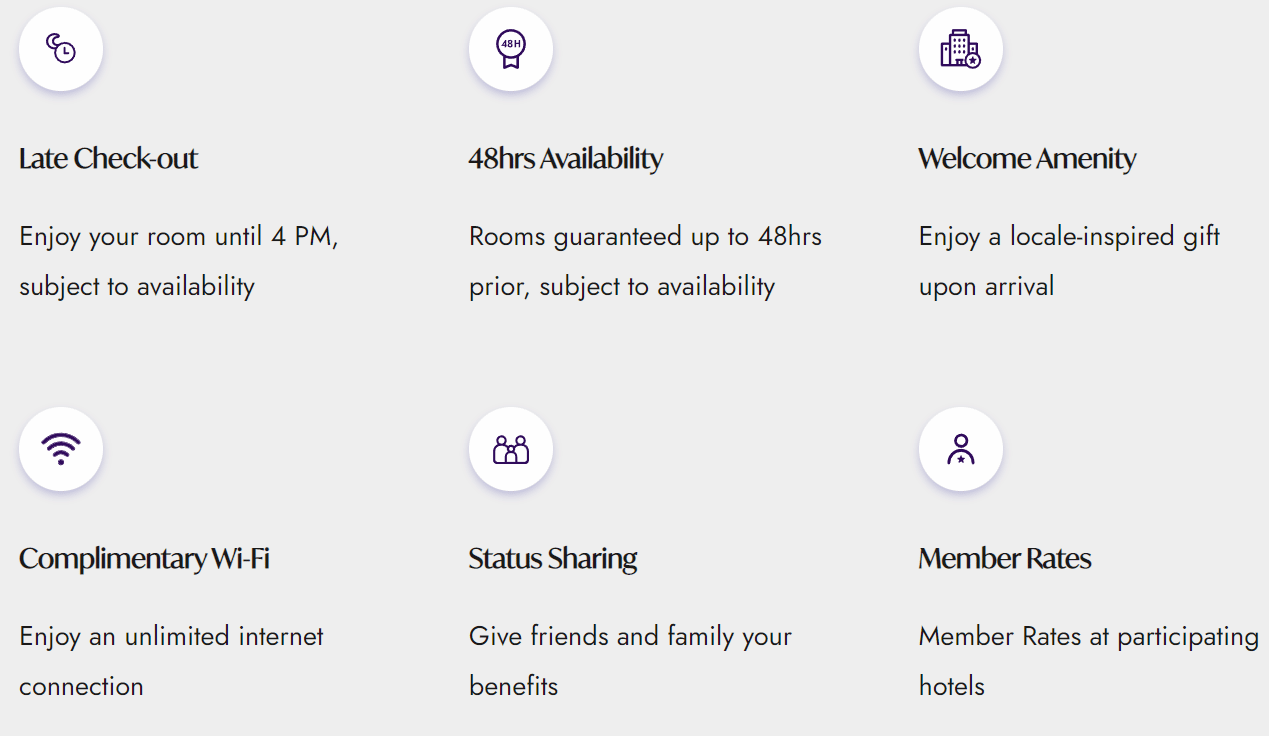Click the 'Rooms guaranteed up to 48hrs' line

[x=645, y=238]
